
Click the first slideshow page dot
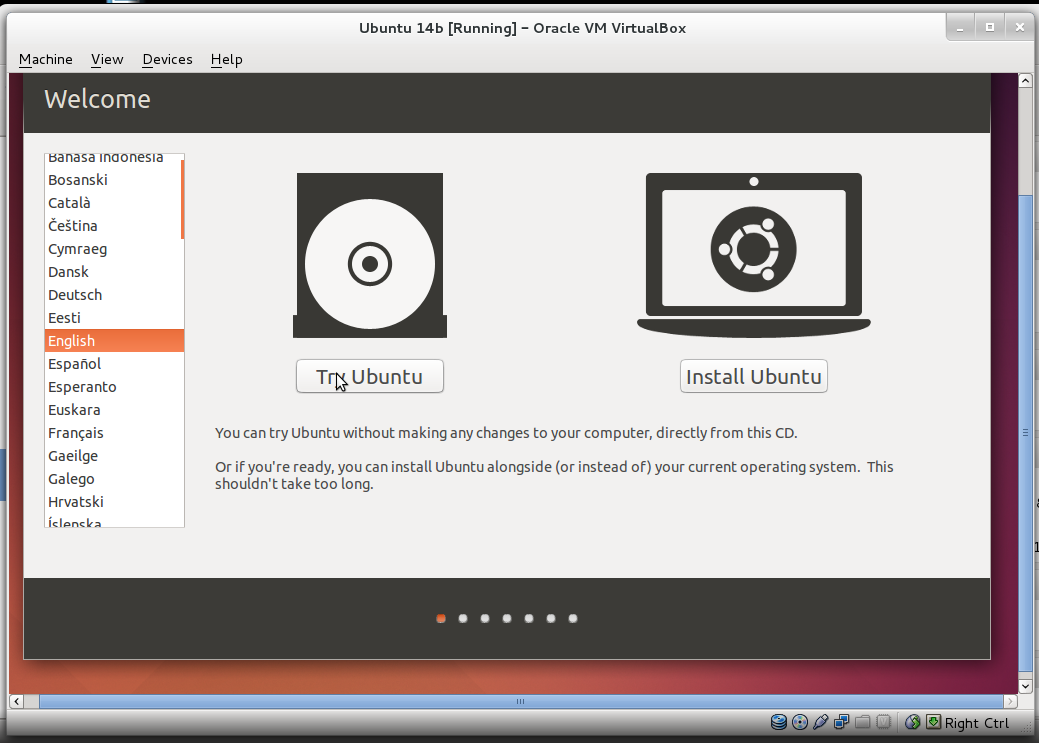[440, 618]
